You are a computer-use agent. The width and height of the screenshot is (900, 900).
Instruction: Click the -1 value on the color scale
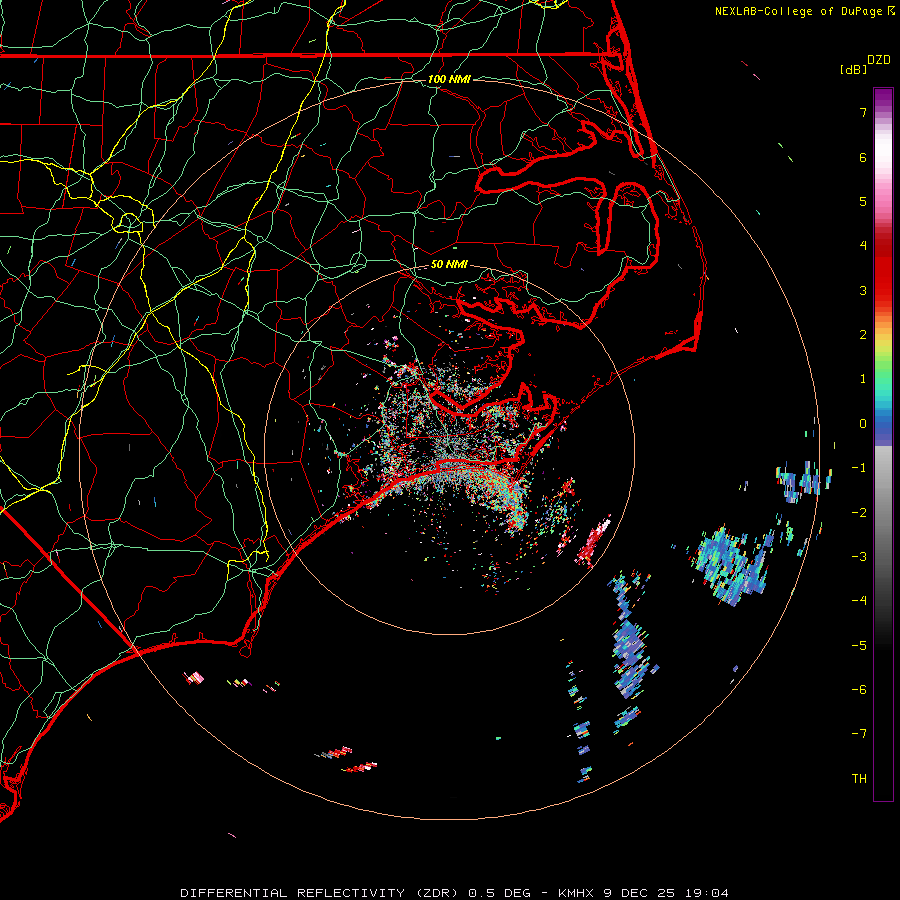(x=859, y=468)
